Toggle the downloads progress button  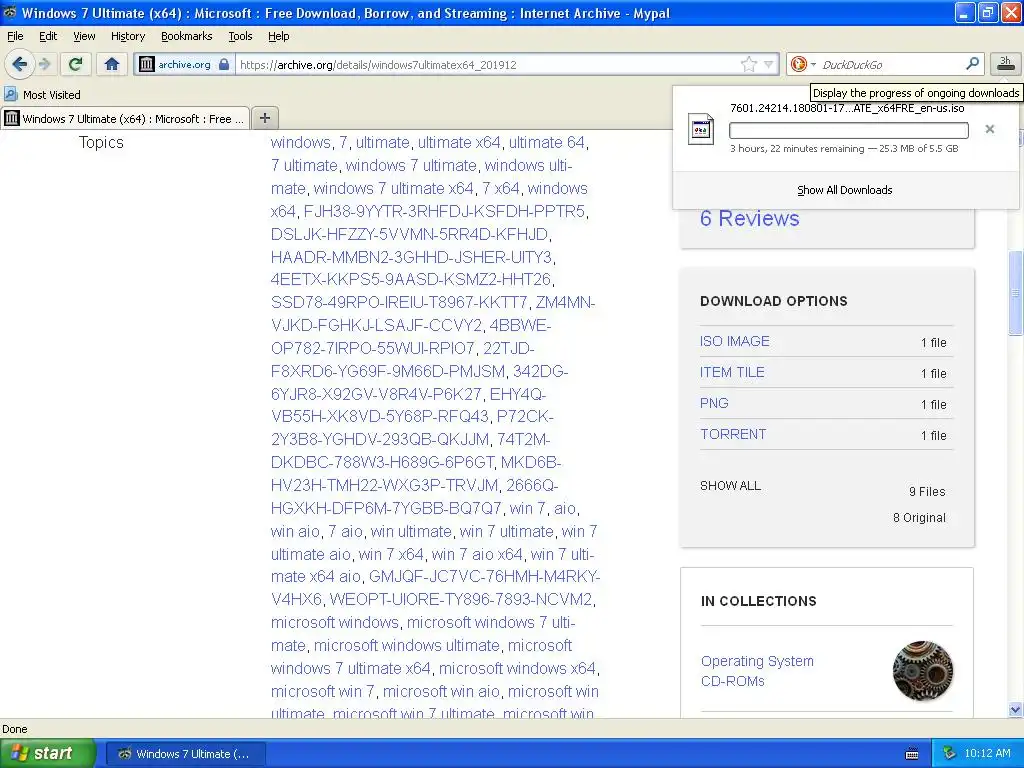(1005, 64)
